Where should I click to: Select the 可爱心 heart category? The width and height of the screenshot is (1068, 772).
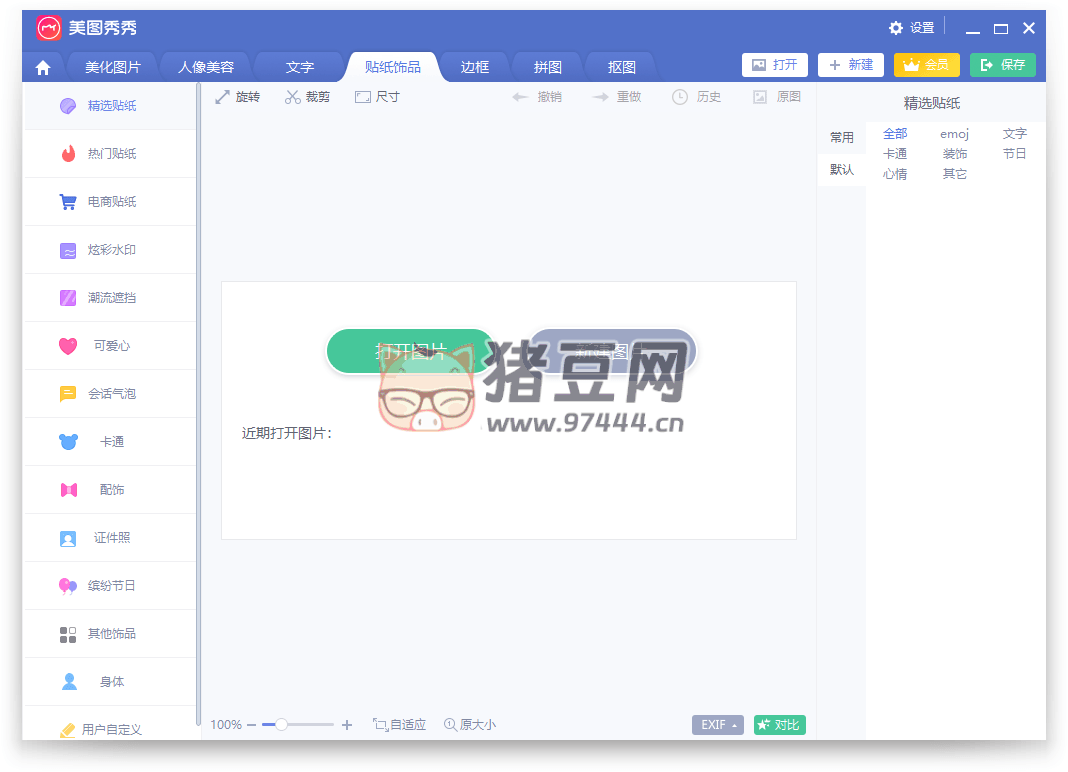(x=110, y=346)
